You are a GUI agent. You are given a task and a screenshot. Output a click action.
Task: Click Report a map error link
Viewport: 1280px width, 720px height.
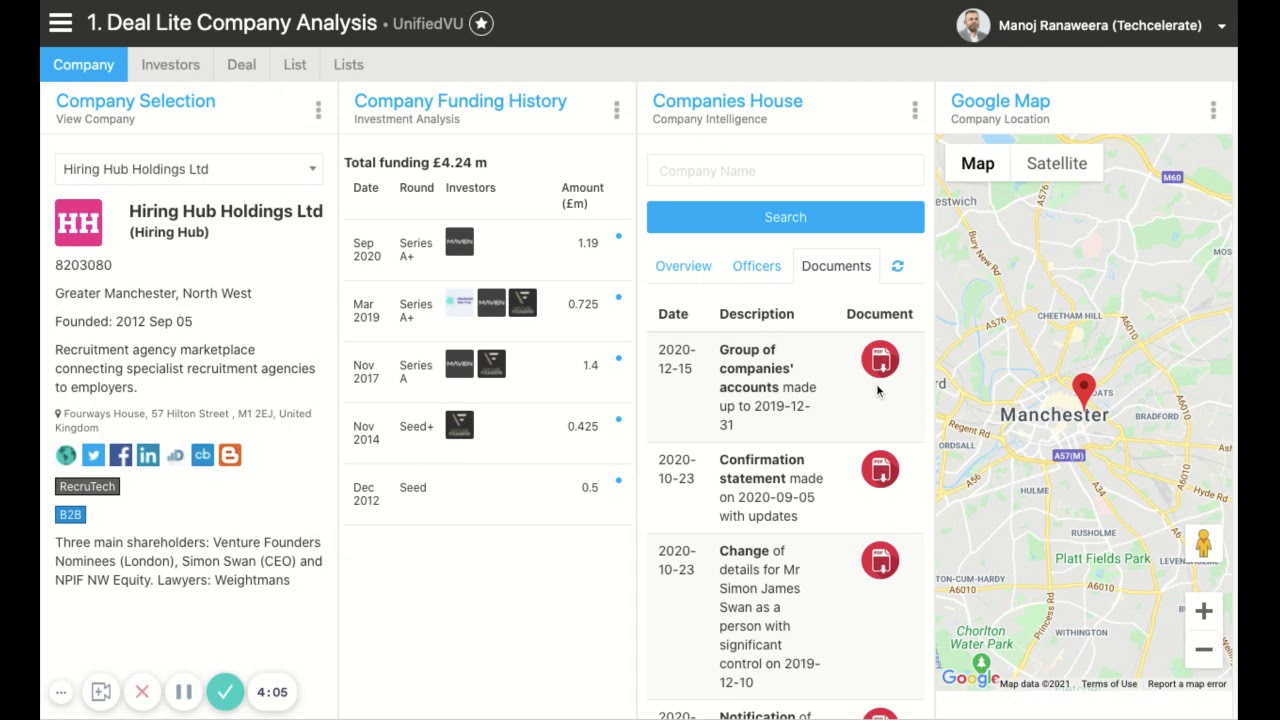click(1186, 684)
